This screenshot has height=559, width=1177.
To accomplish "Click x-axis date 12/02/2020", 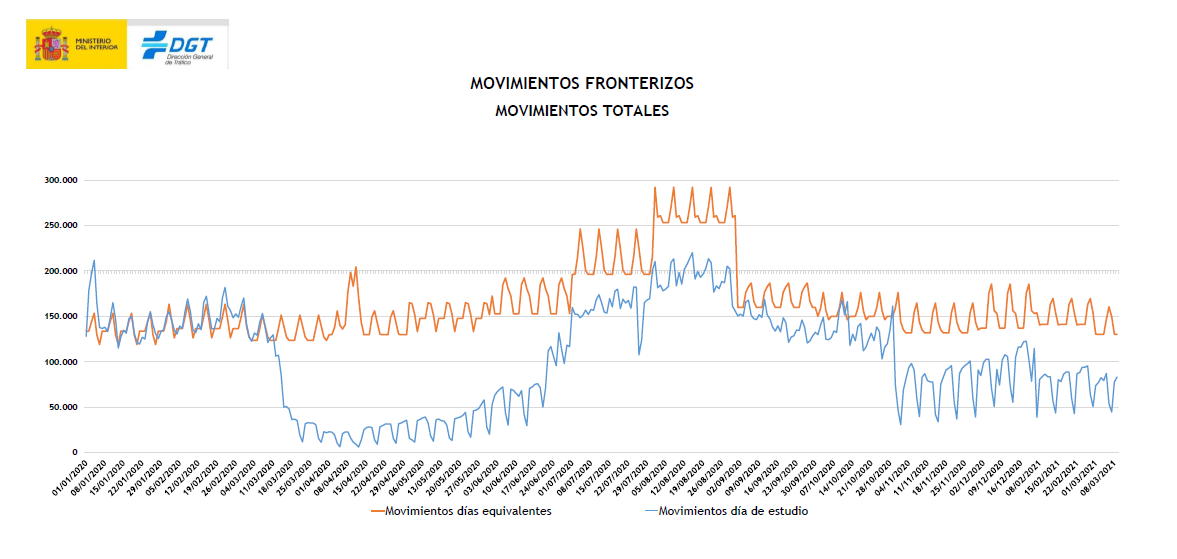I will [182, 476].
